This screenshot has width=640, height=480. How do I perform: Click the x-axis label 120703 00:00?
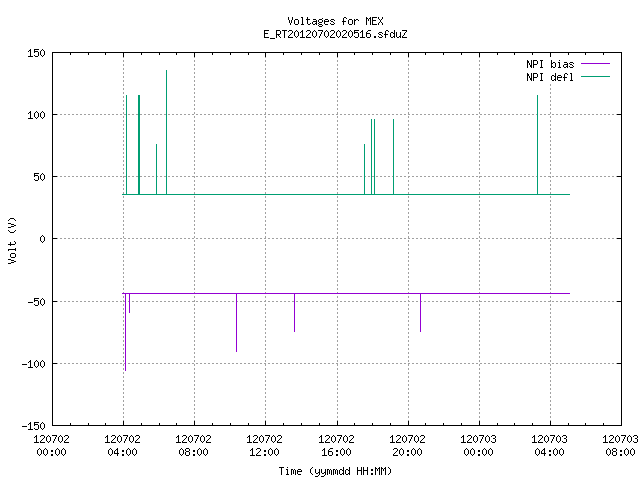pos(478,445)
